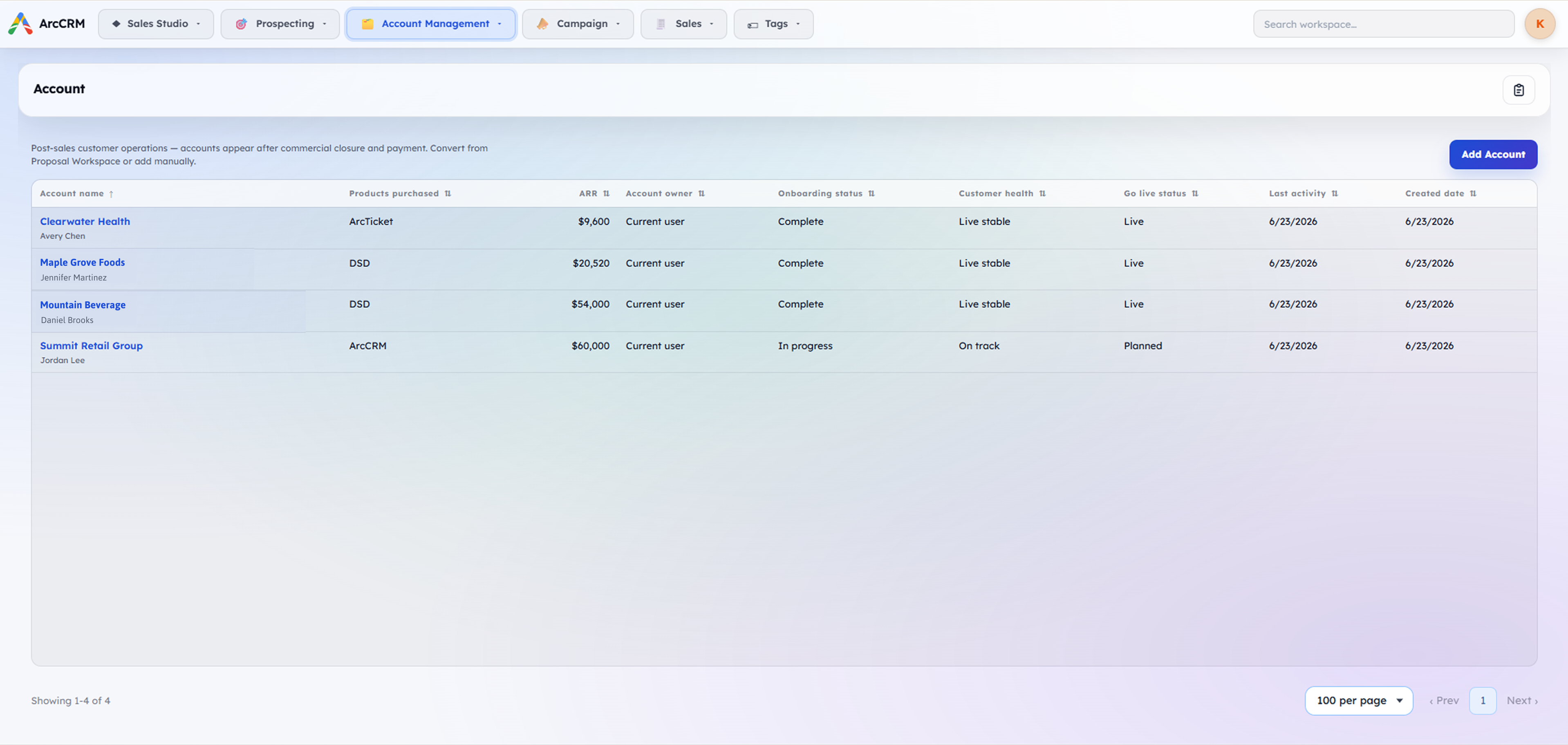Expand the Sales Studio dropdown chevron
1568x745 pixels.
[x=198, y=25]
